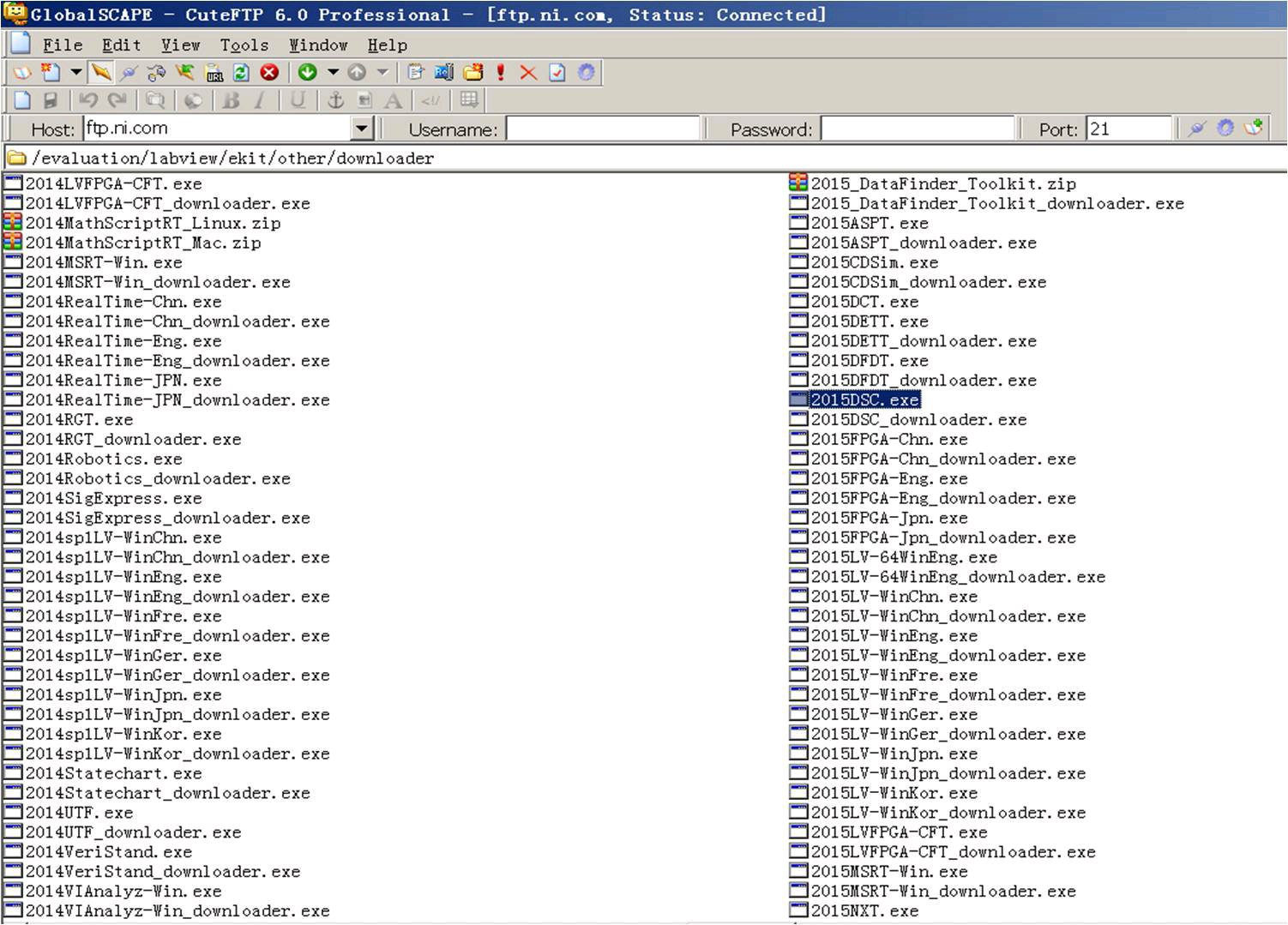
Task: Click the grey Upload arrow icon
Action: click(x=357, y=73)
